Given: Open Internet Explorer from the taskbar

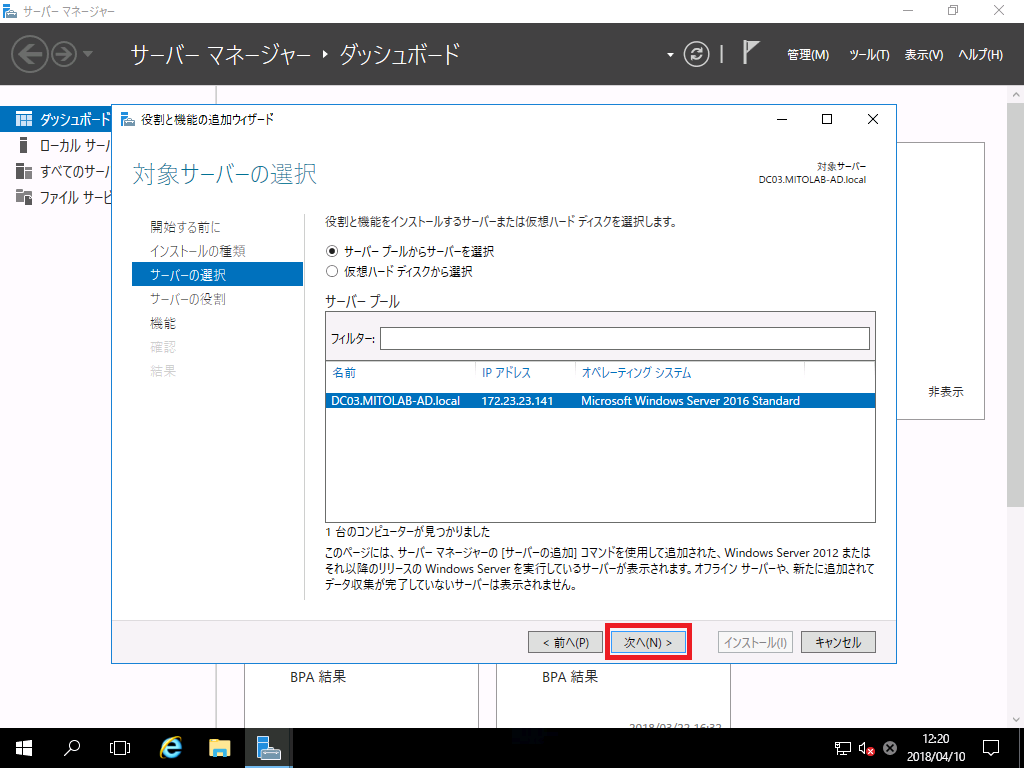Looking at the screenshot, I should tap(172, 747).
